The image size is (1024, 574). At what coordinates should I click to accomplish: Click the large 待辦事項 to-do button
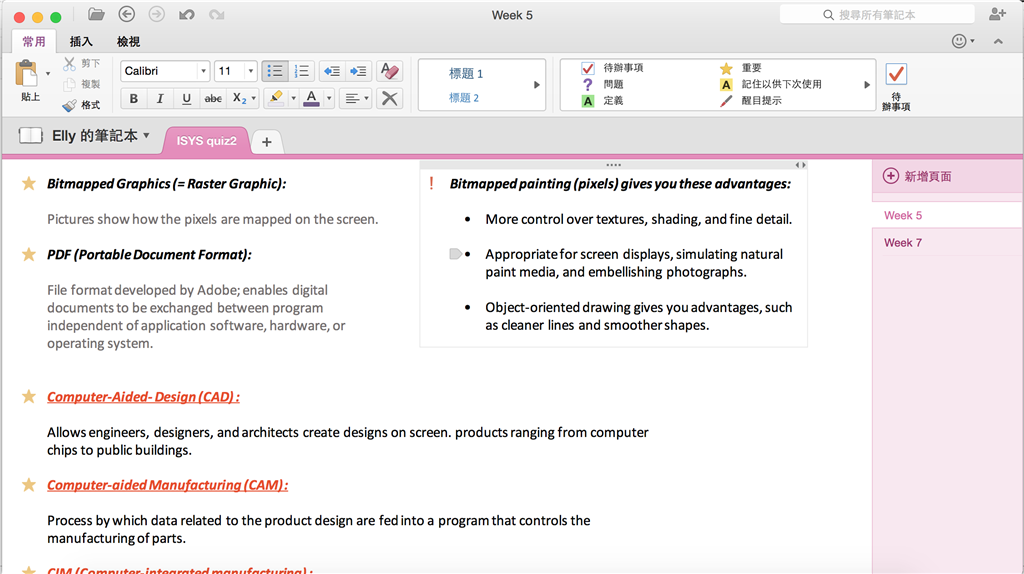click(896, 86)
